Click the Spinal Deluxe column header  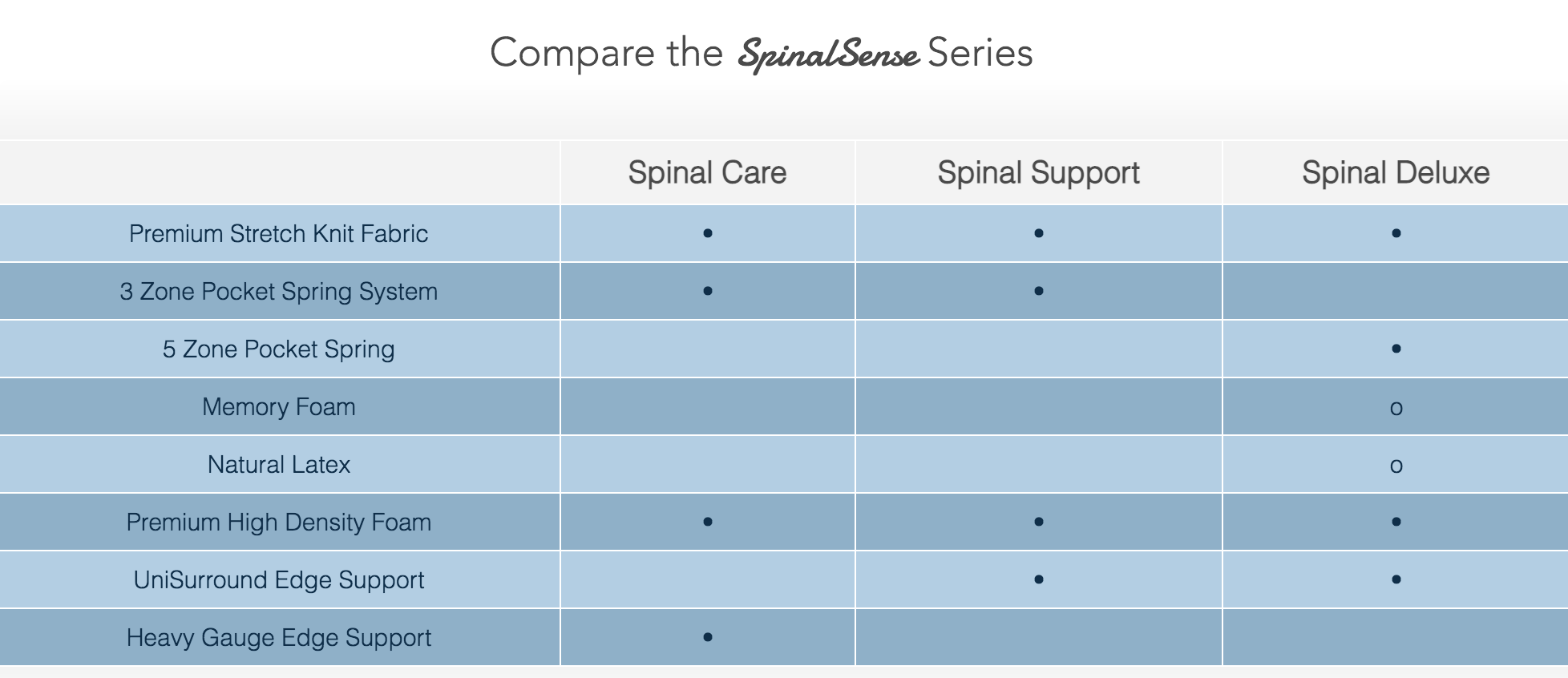[1396, 172]
